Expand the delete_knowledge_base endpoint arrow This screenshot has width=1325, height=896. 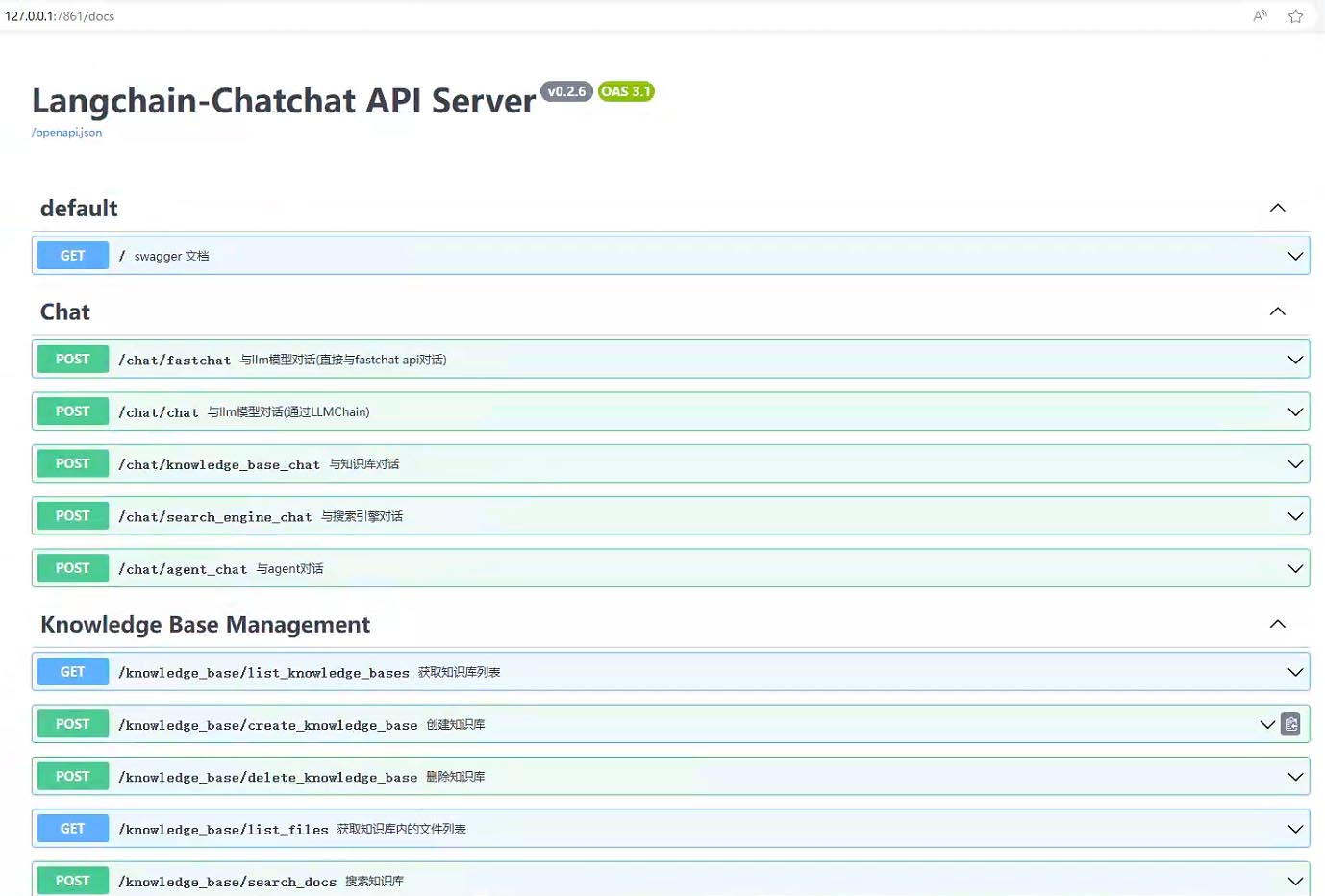coord(1295,777)
